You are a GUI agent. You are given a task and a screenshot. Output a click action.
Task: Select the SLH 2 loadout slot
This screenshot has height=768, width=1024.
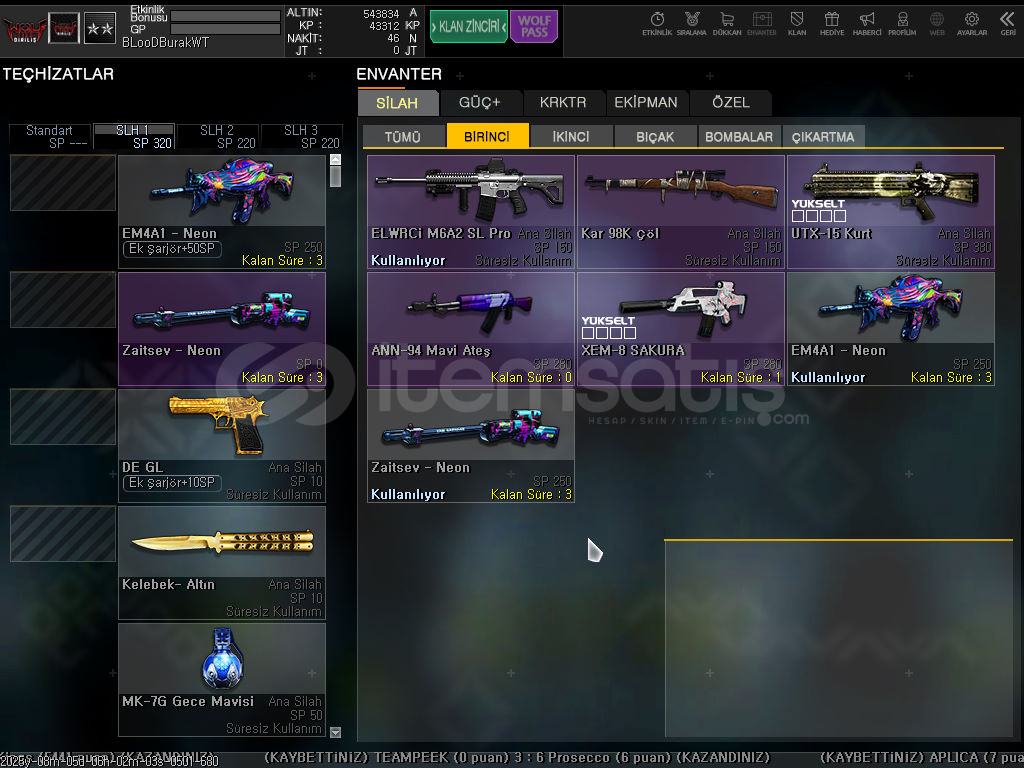(217, 136)
